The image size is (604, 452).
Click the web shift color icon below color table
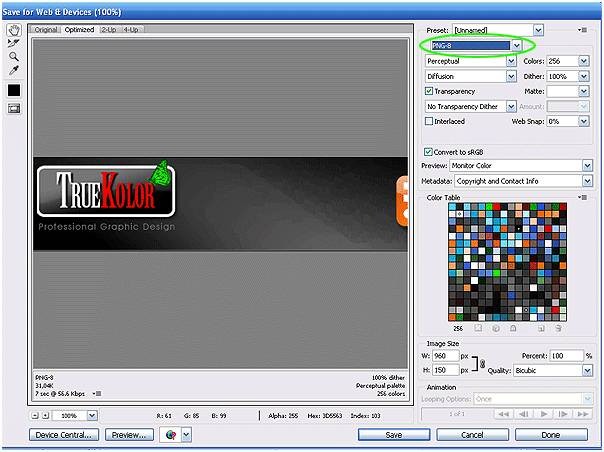[x=496, y=328]
